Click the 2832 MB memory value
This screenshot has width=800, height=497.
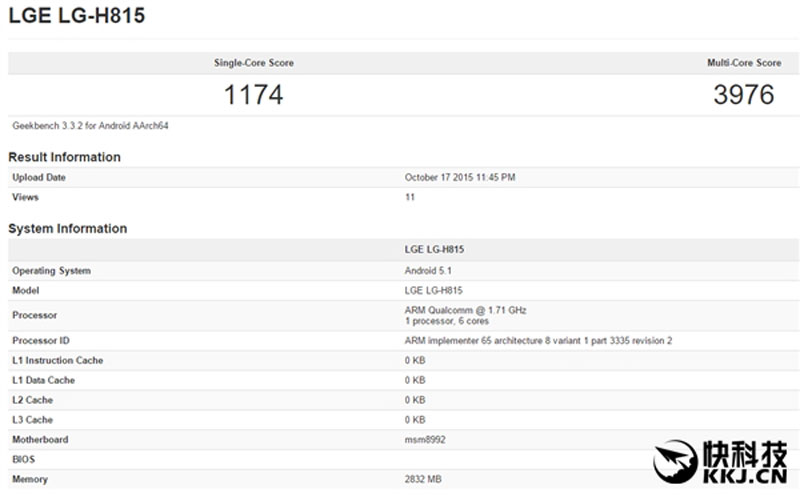423,480
